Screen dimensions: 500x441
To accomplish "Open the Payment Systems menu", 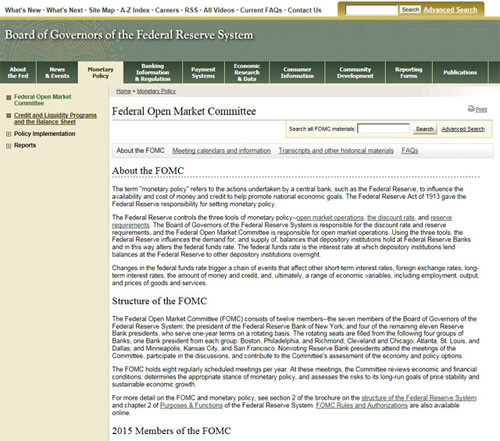I will (203, 73).
